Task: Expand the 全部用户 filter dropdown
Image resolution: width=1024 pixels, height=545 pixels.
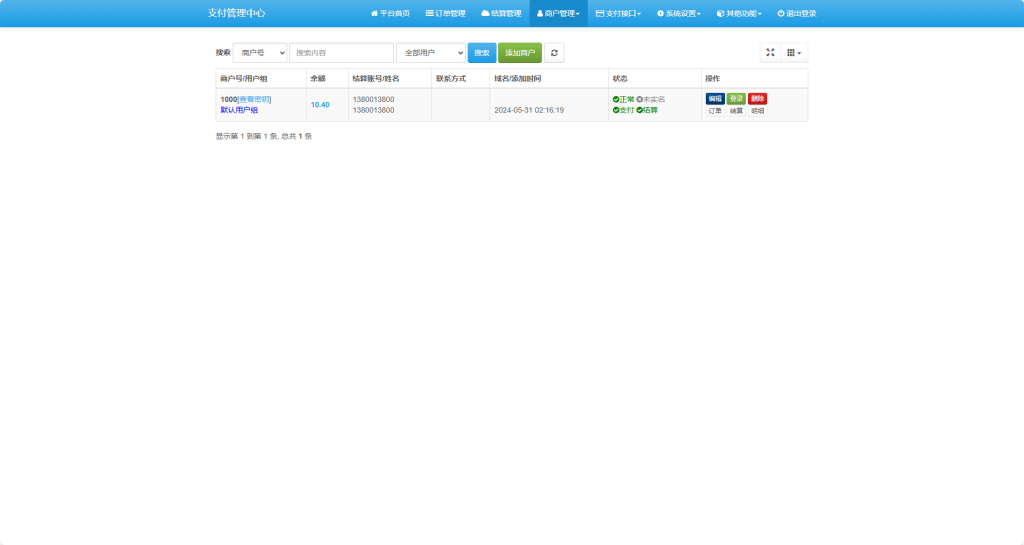Action: coord(430,53)
